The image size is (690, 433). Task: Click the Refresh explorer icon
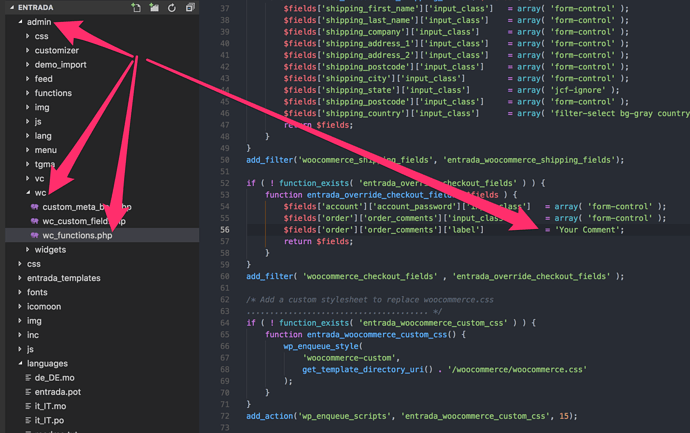pos(172,7)
